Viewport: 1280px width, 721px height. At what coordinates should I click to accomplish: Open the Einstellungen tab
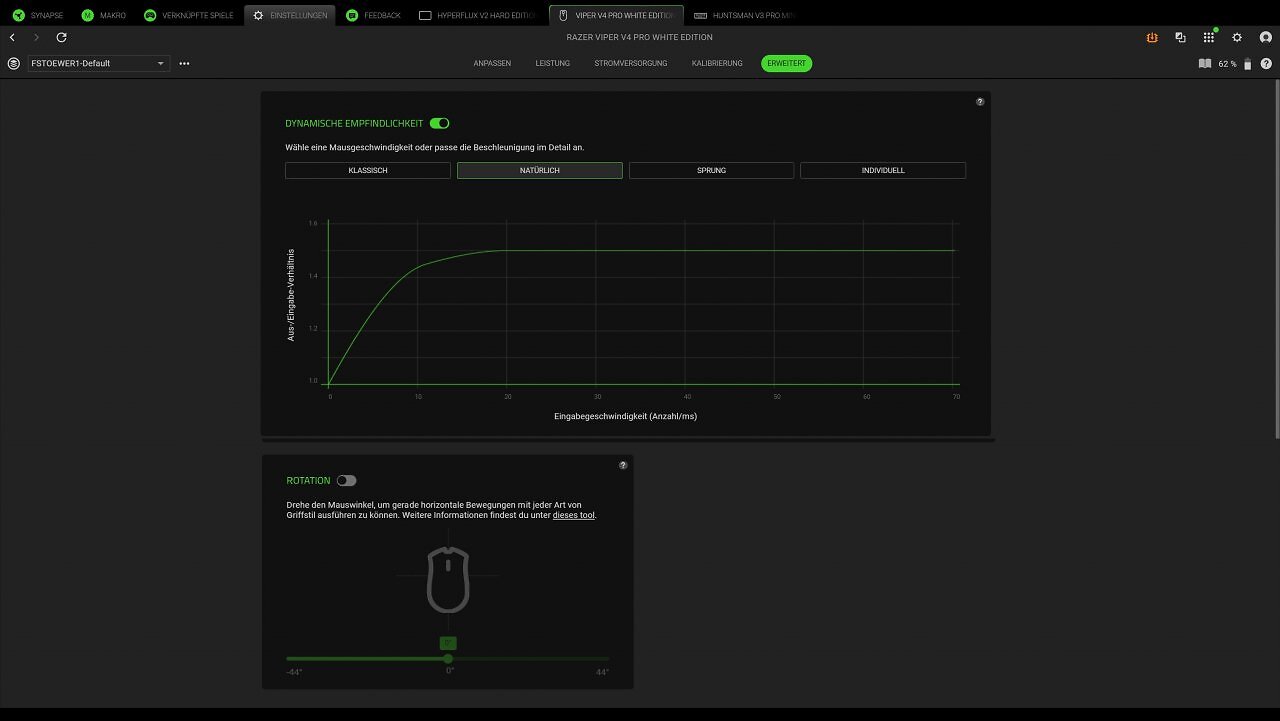[290, 15]
